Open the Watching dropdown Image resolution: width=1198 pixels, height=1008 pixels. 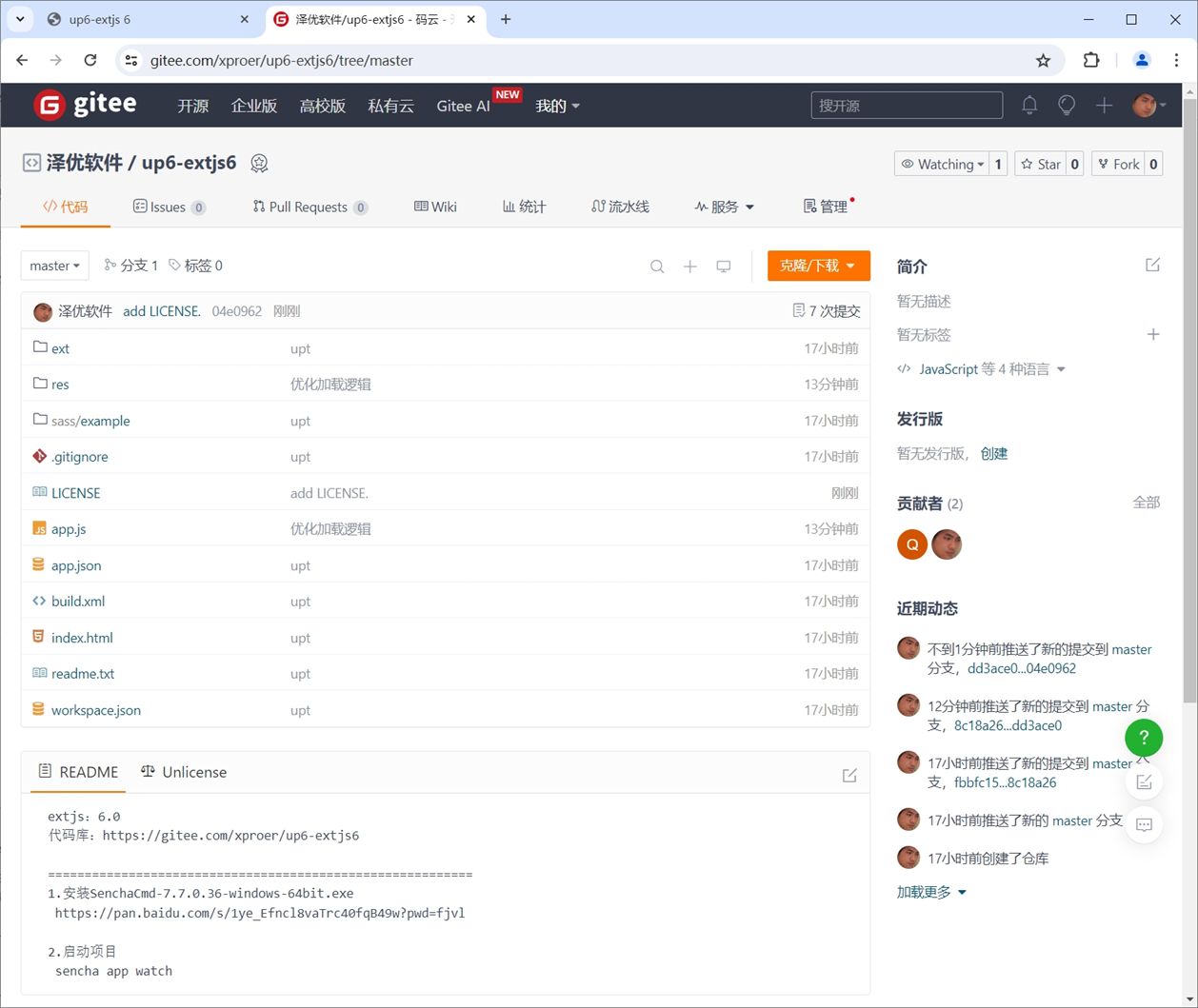point(942,164)
